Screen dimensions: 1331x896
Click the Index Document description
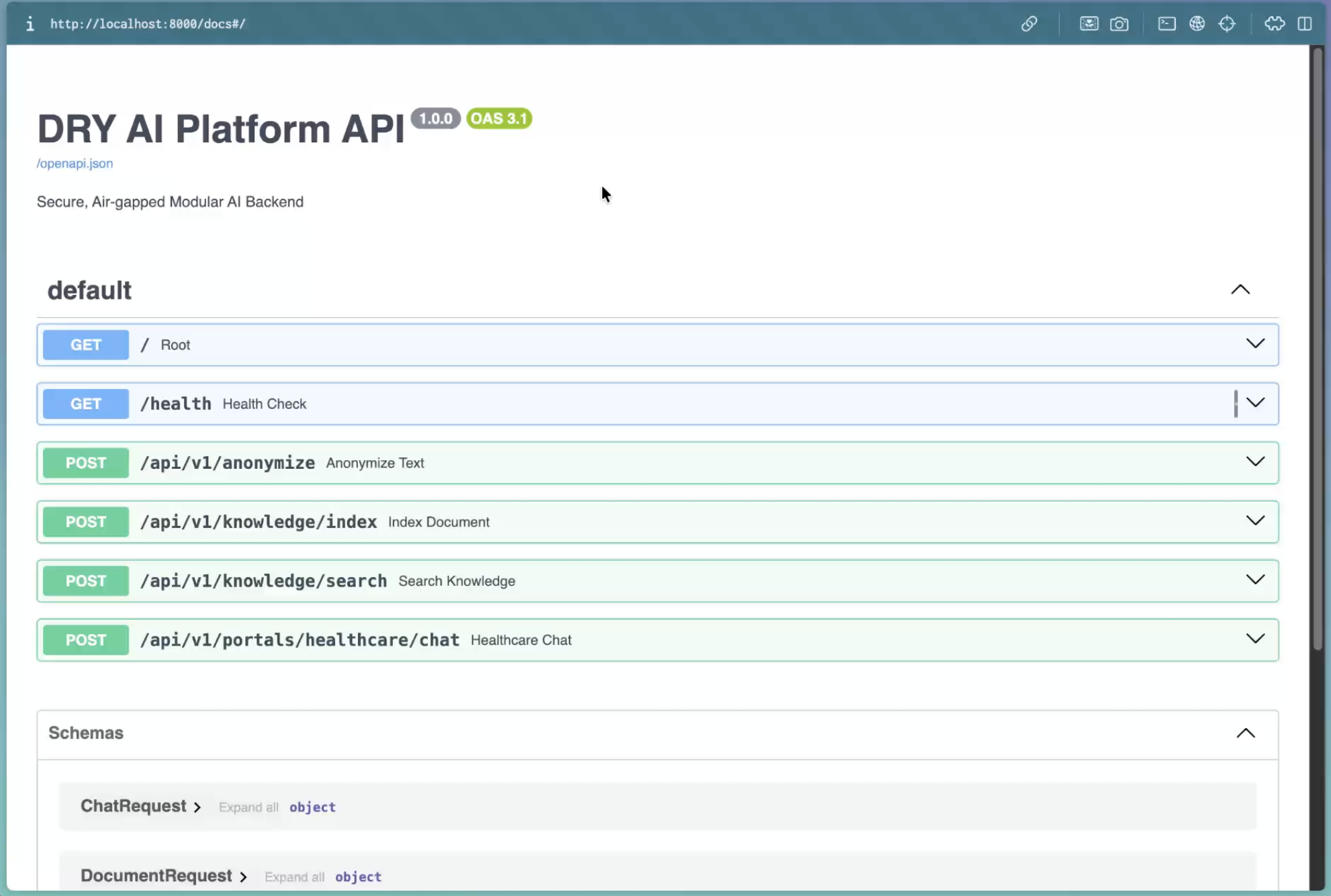pos(439,522)
